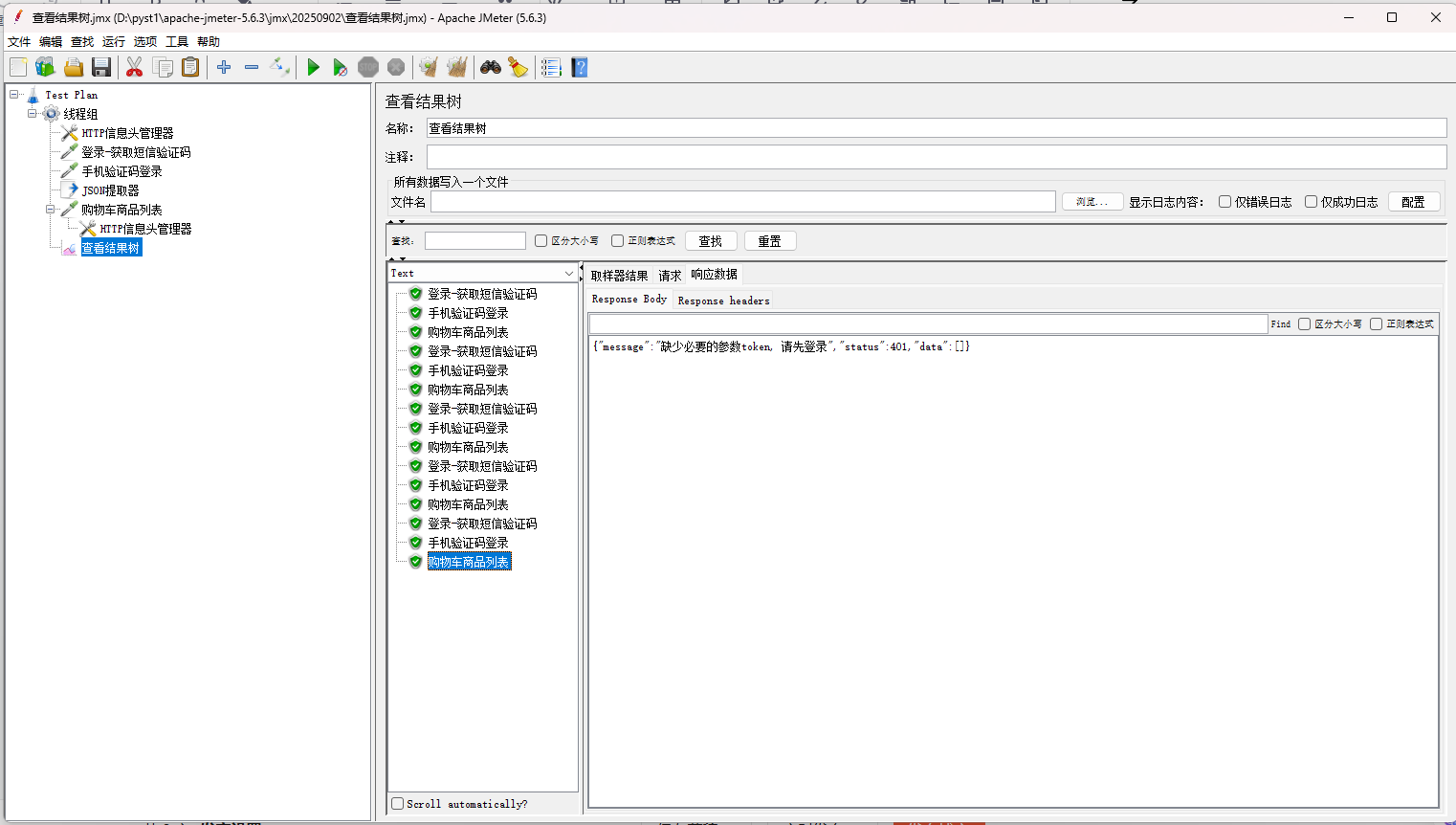Switch to the 取样器结果 tab
This screenshot has width=1456, height=825.
[619, 276]
